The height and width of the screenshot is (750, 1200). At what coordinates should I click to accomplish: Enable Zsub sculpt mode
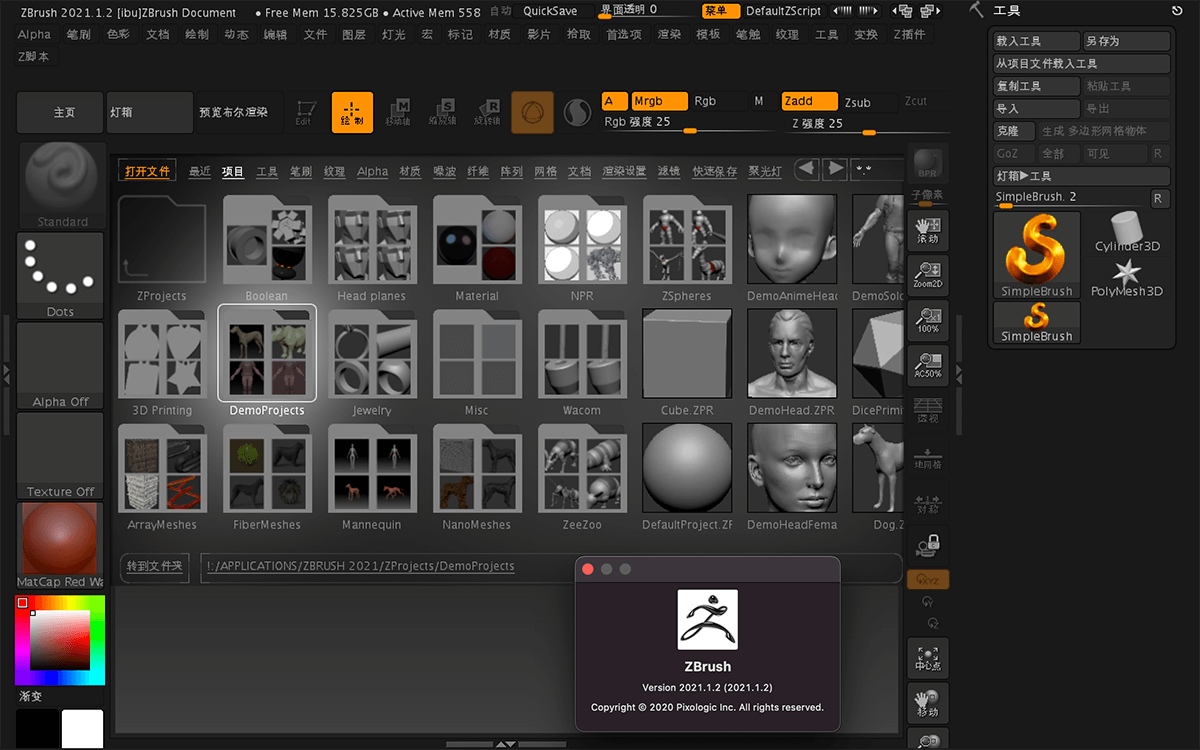click(857, 102)
